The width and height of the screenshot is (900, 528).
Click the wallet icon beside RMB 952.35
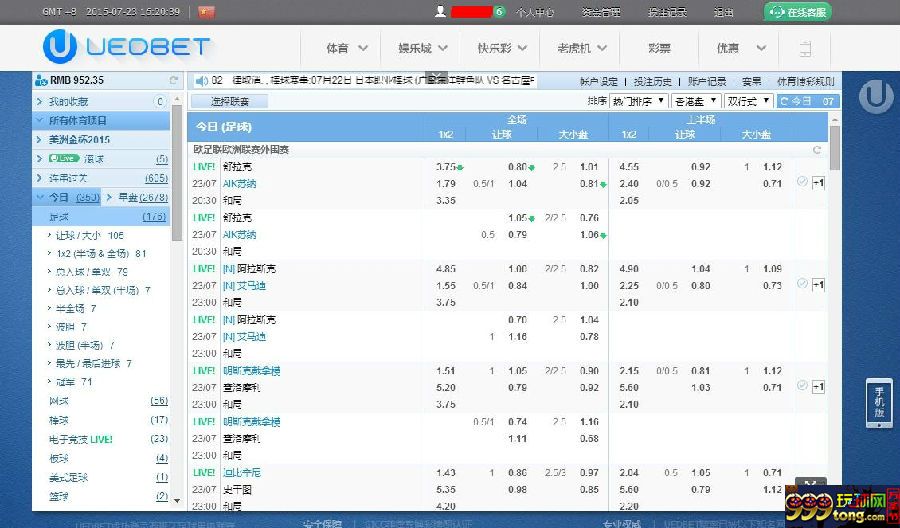41,80
